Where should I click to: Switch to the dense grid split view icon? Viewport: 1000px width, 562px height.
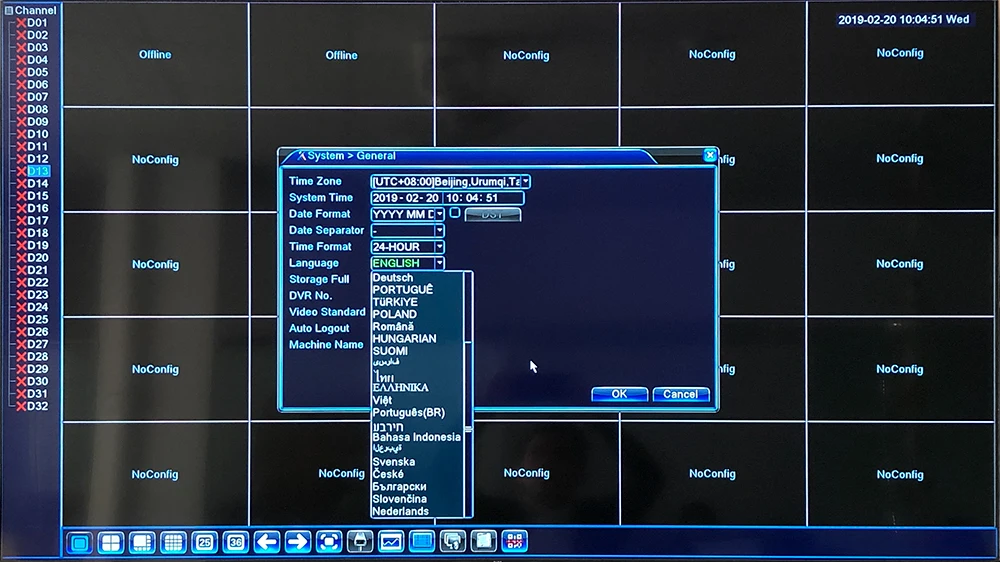[x=173, y=542]
